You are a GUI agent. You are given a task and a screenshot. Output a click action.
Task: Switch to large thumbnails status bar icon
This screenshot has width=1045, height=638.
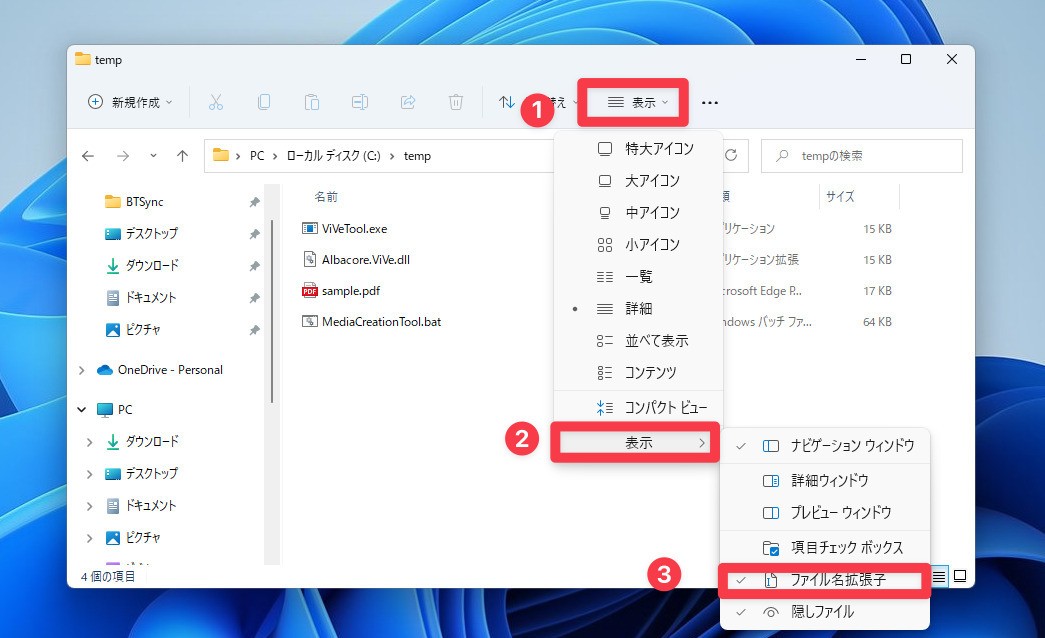pyautogui.click(x=960, y=576)
